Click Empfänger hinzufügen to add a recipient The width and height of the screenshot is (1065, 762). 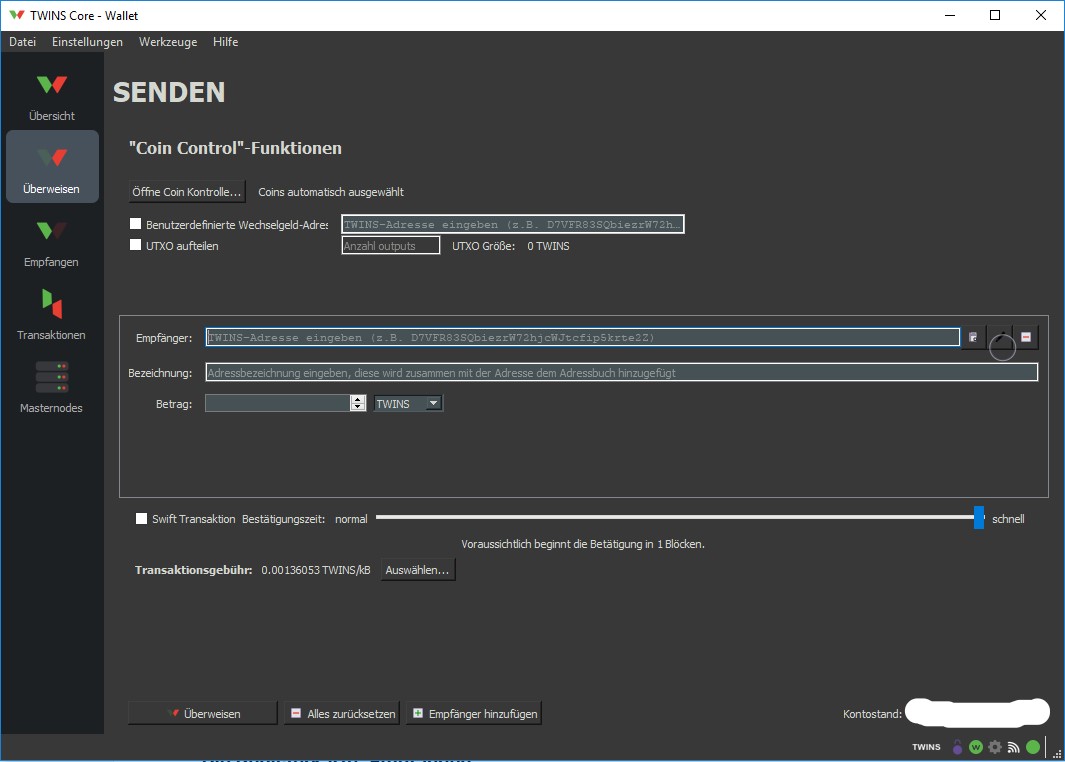474,713
